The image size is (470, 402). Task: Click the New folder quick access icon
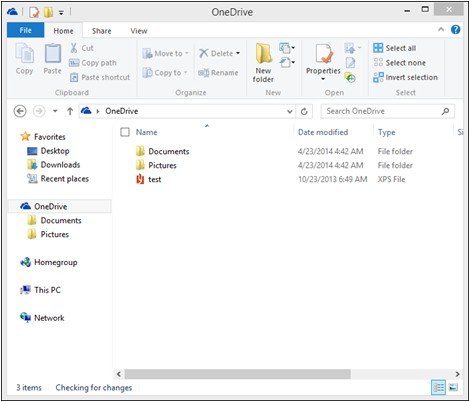click(x=49, y=12)
